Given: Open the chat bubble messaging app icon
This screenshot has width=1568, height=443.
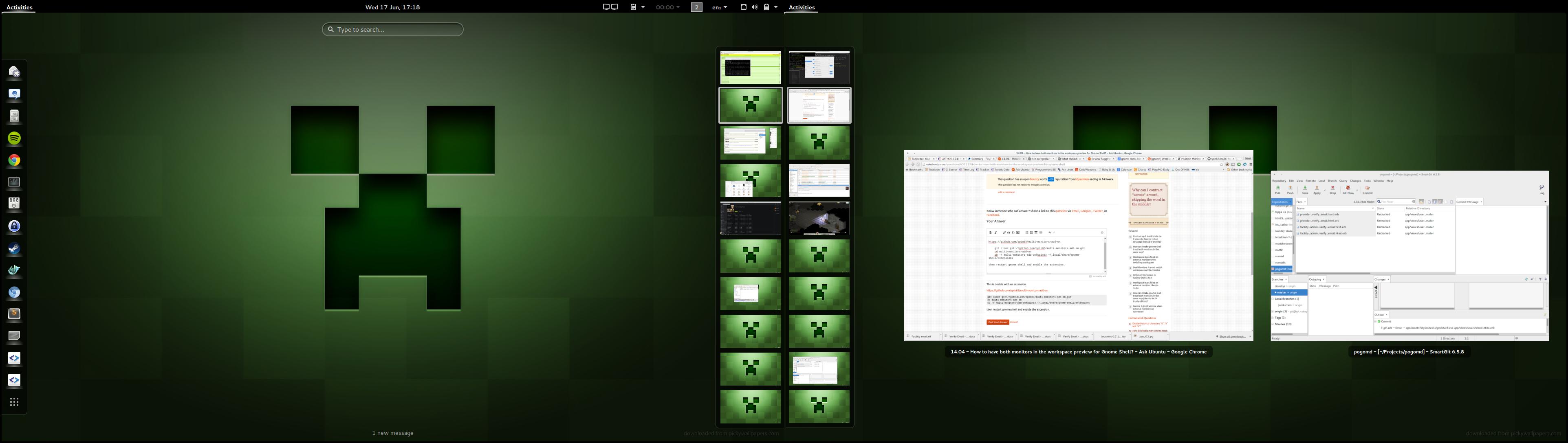Looking at the screenshot, I should (14, 94).
